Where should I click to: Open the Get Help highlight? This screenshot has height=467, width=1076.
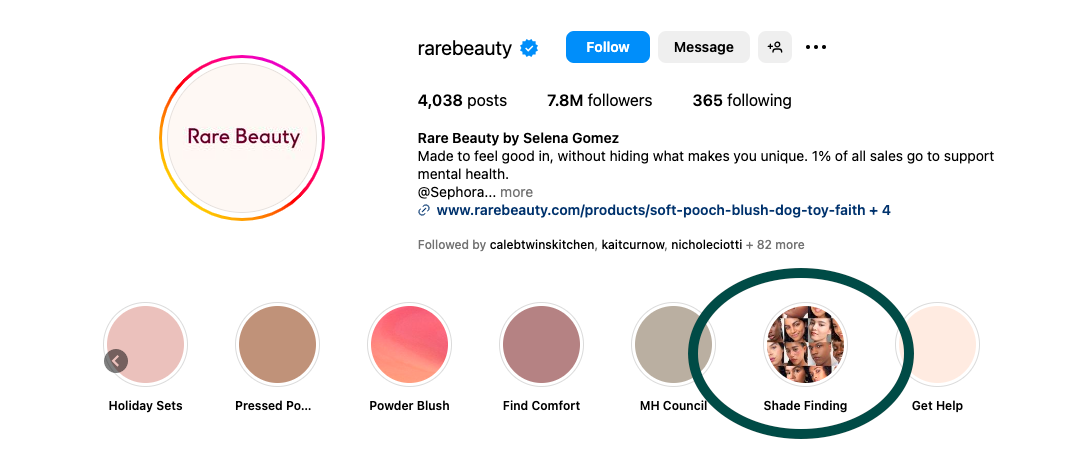point(937,346)
